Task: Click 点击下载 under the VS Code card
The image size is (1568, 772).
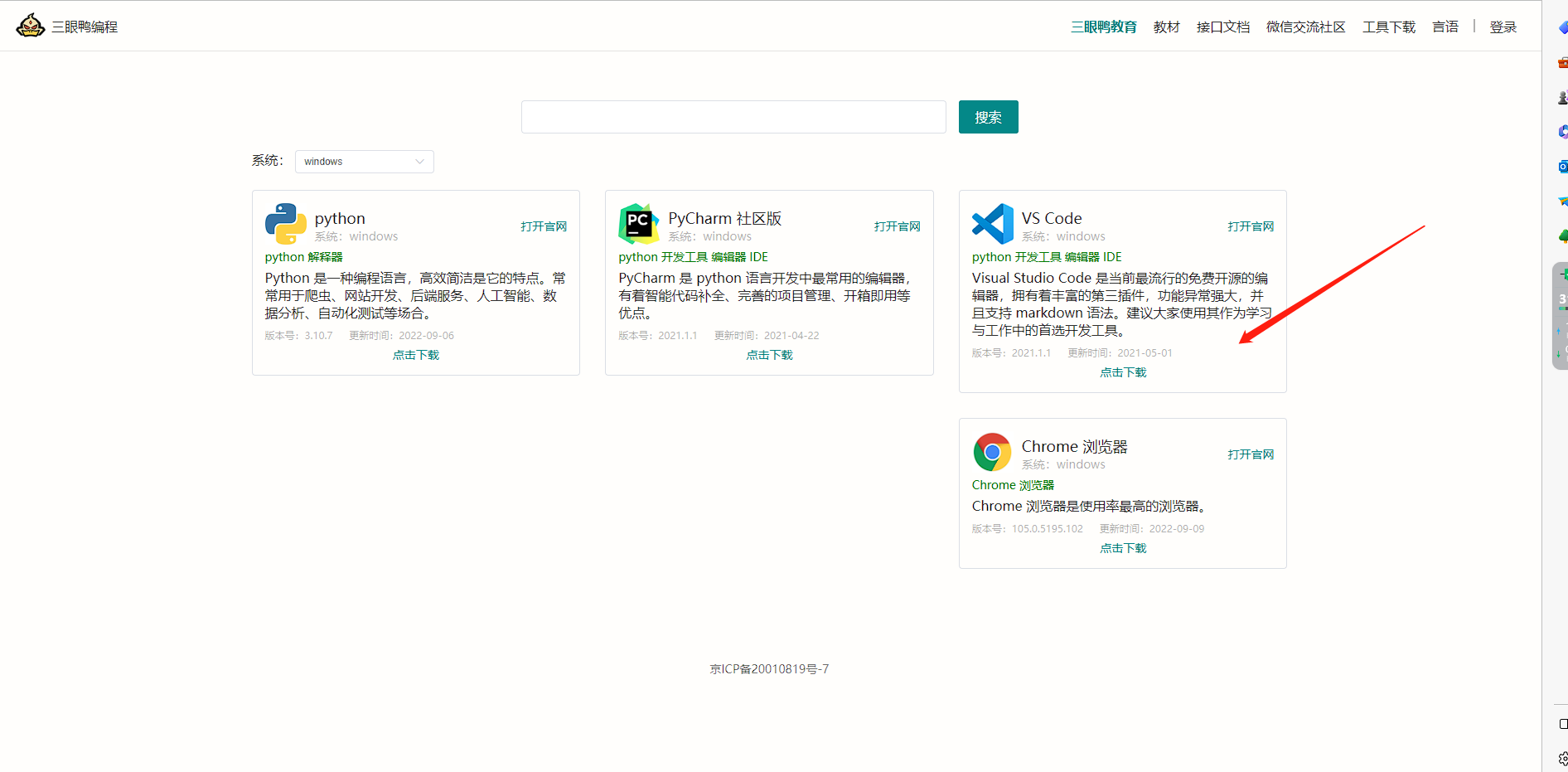Action: (x=1123, y=372)
